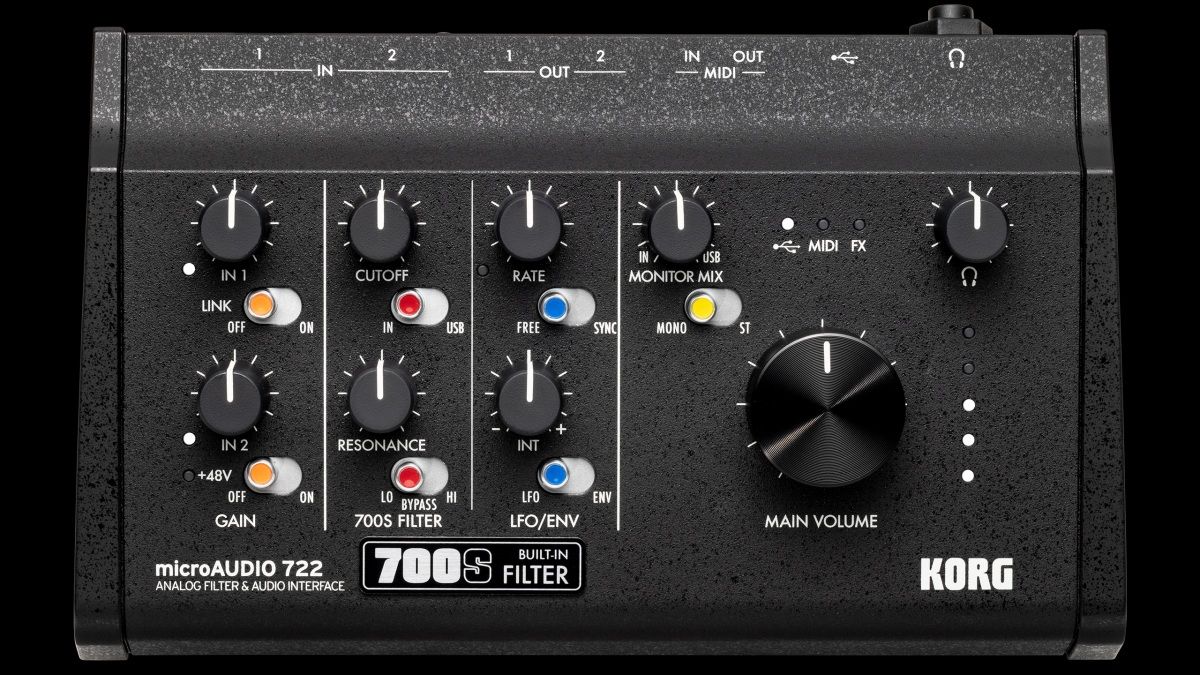Click the INT intensity knob
Image resolution: width=1200 pixels, height=675 pixels.
(528, 398)
